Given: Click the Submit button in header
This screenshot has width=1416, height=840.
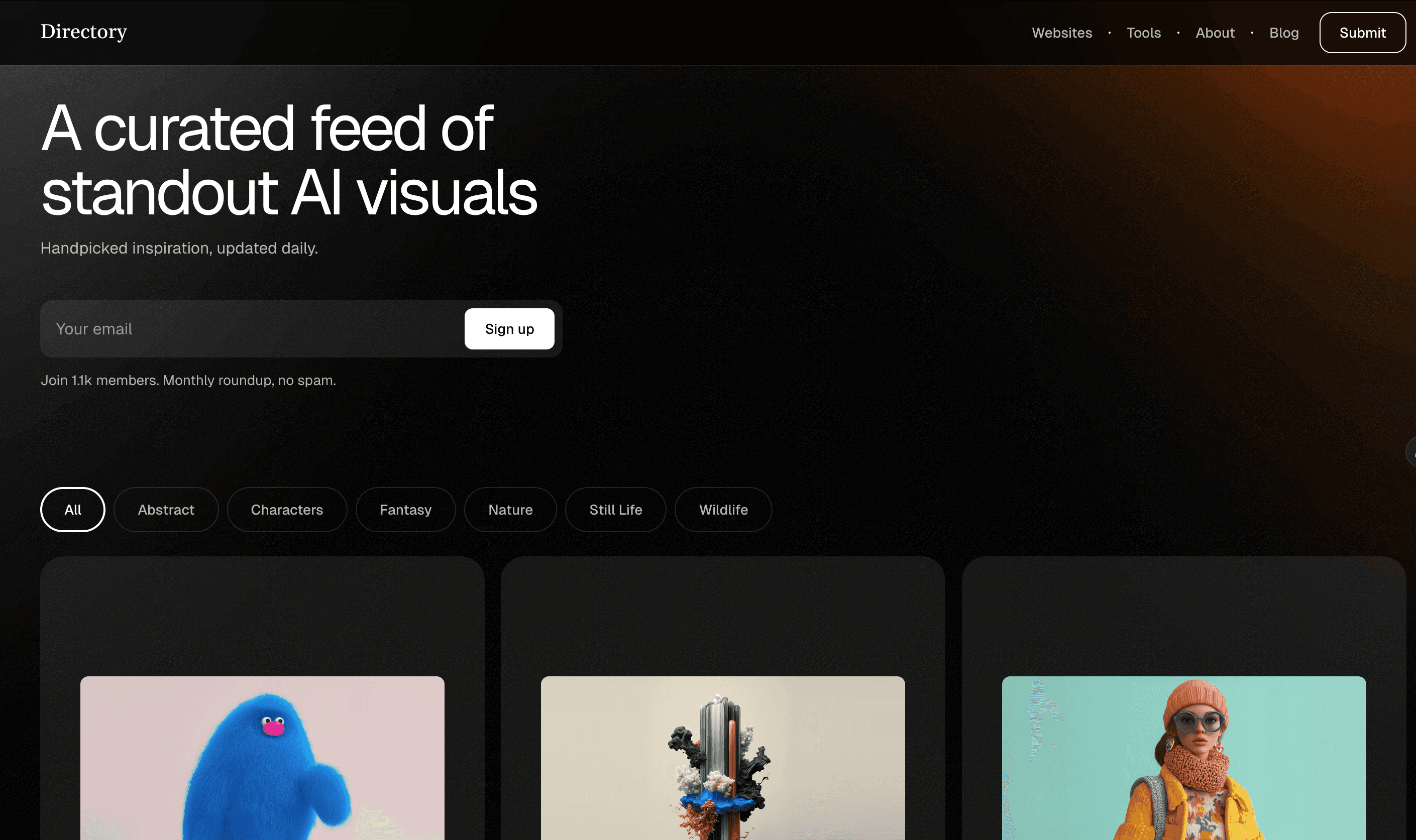Looking at the screenshot, I should pos(1362,33).
